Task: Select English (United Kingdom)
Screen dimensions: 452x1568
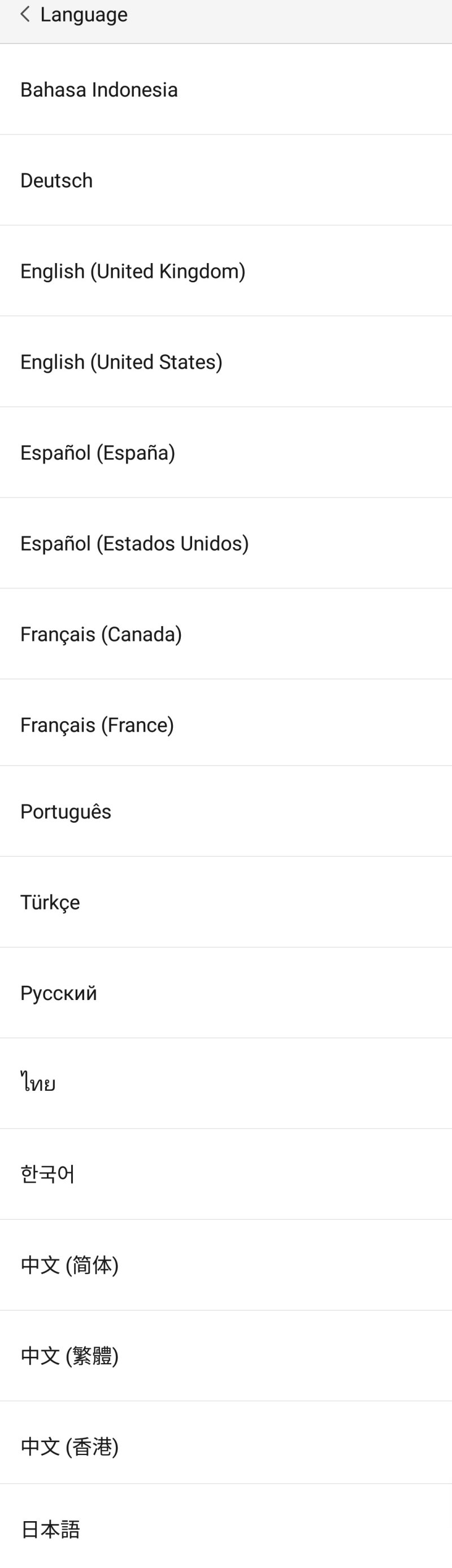Action: click(133, 272)
